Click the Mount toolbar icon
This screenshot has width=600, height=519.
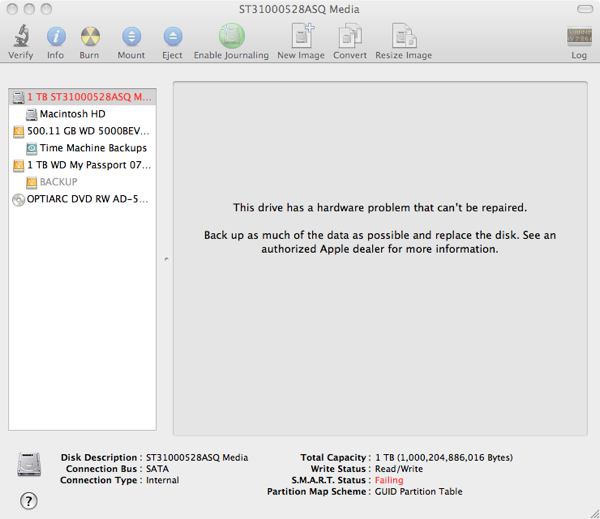[131, 36]
